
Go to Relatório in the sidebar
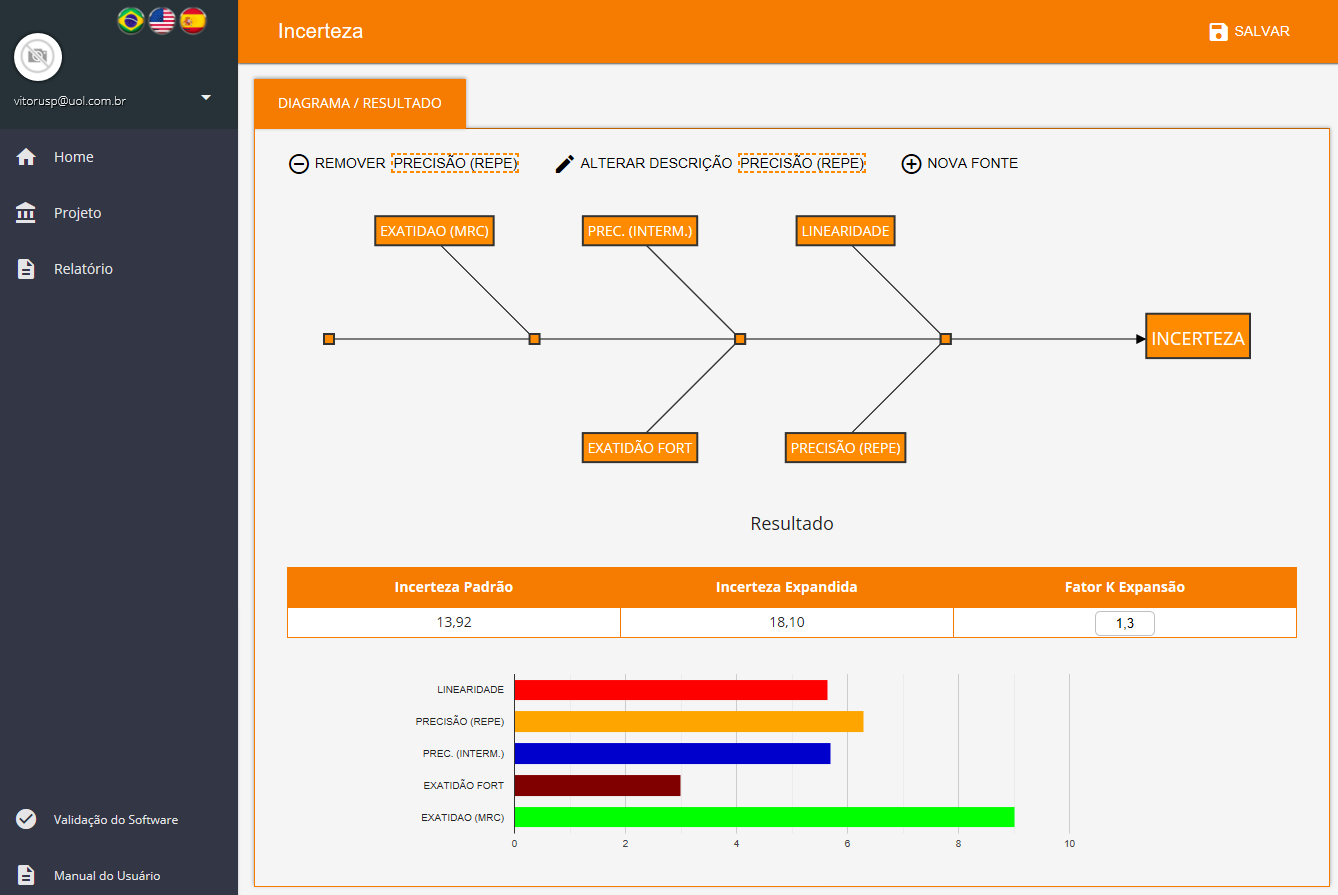[x=83, y=269]
